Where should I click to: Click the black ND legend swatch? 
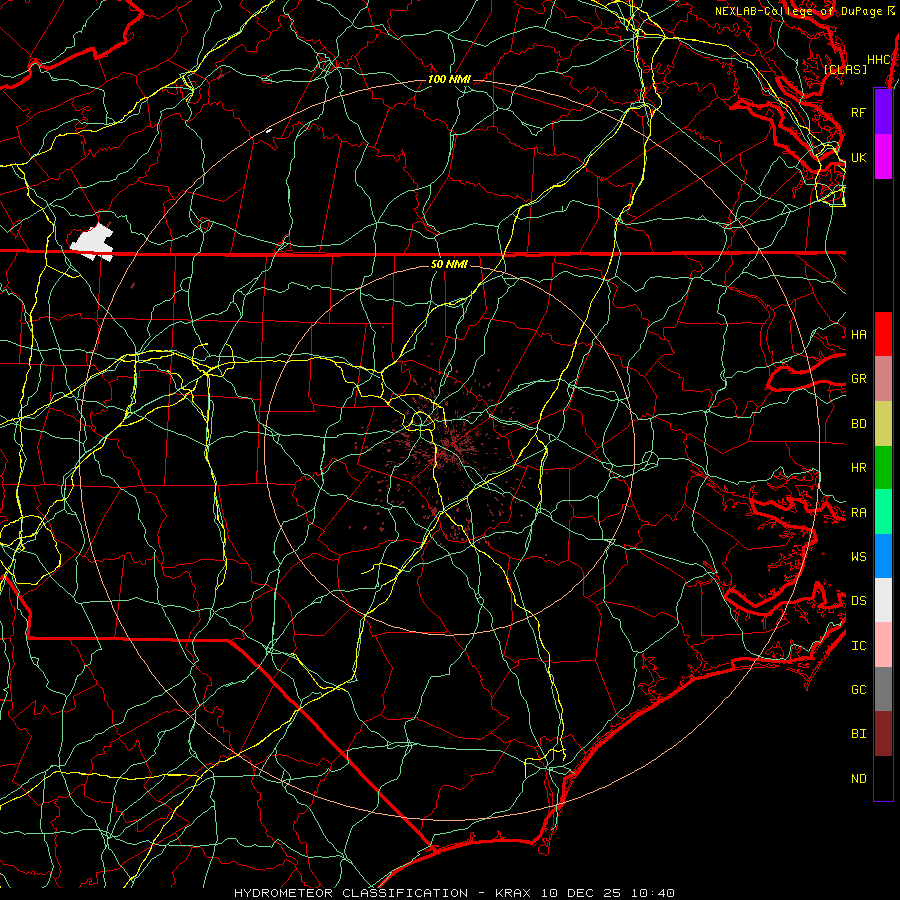[x=883, y=778]
